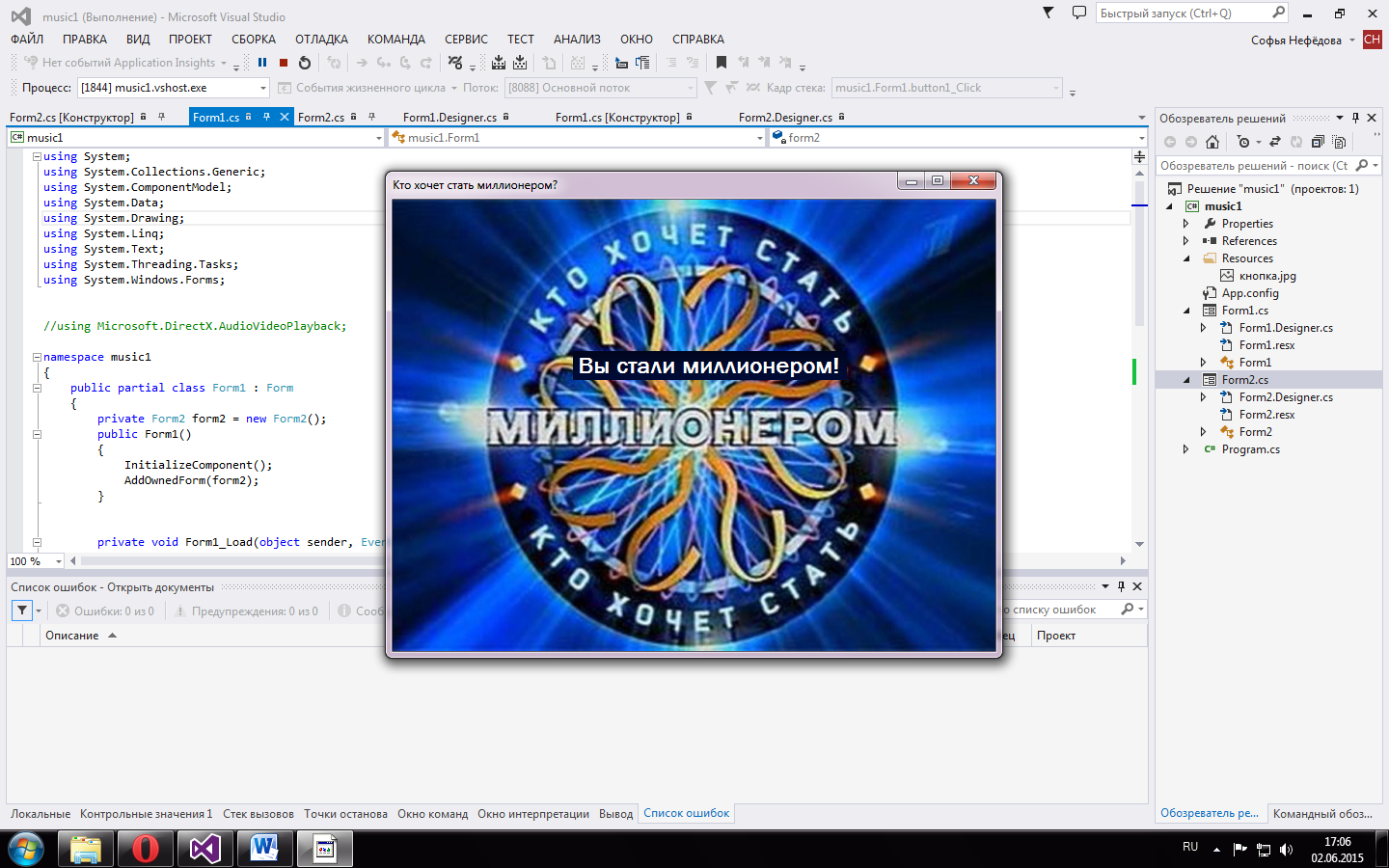Toggle the Warnings 0 из 0 filter
Image resolution: width=1389 pixels, height=868 pixels.
click(x=247, y=610)
